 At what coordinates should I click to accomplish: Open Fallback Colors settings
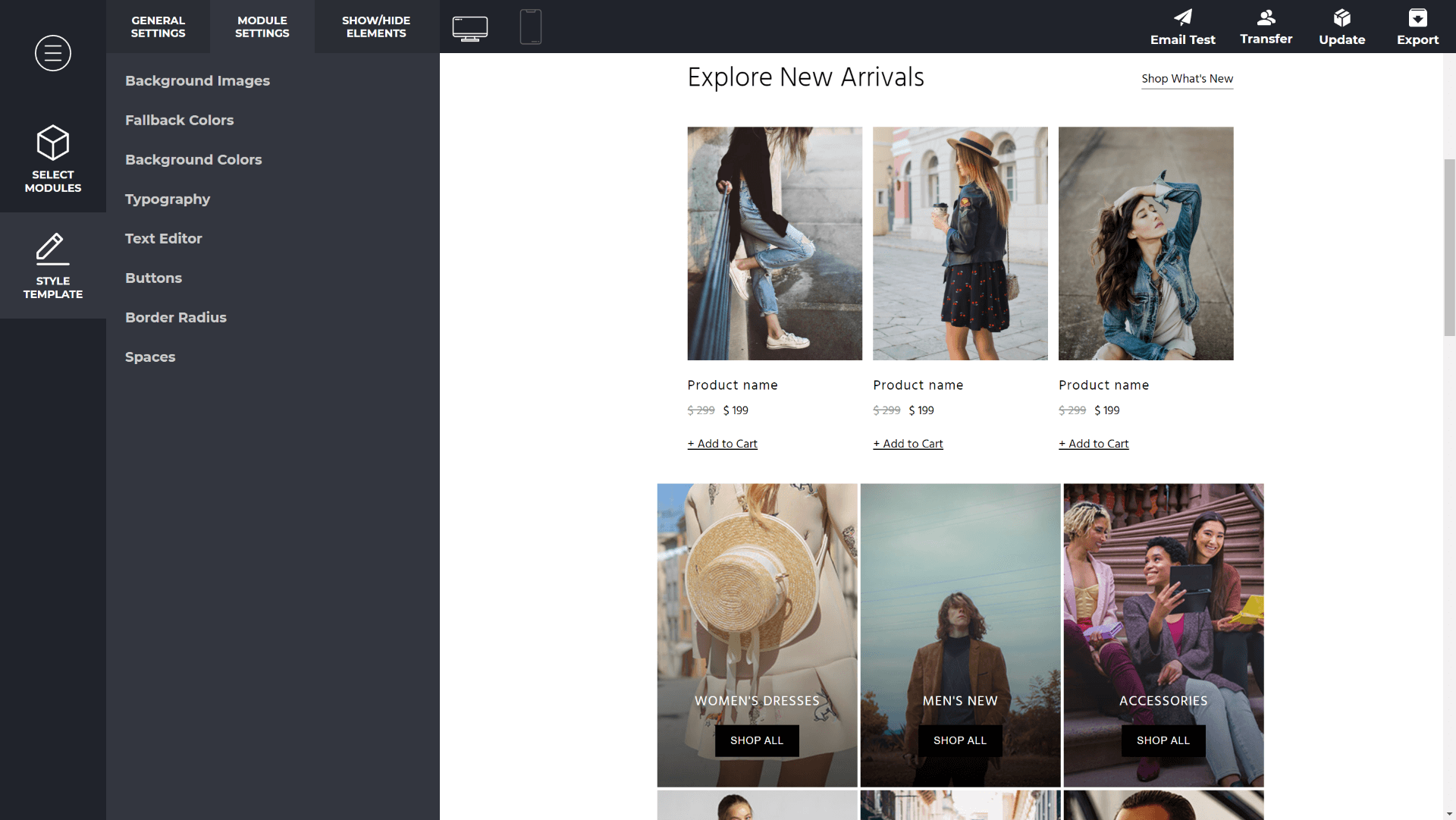[x=179, y=120]
